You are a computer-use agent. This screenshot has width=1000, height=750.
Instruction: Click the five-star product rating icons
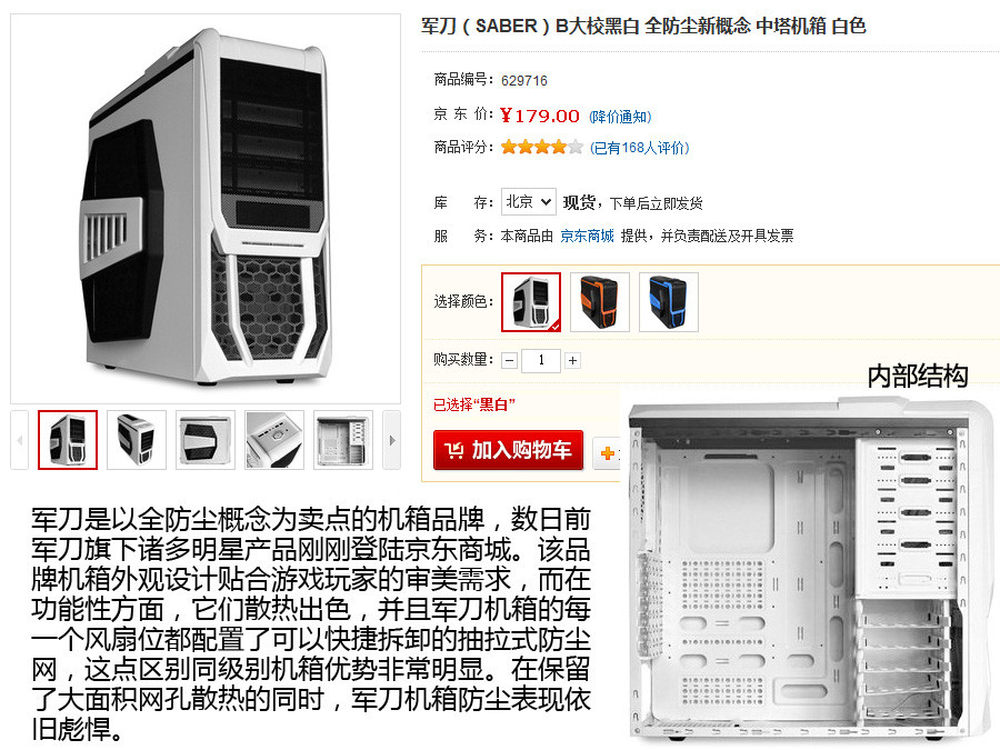click(541, 147)
